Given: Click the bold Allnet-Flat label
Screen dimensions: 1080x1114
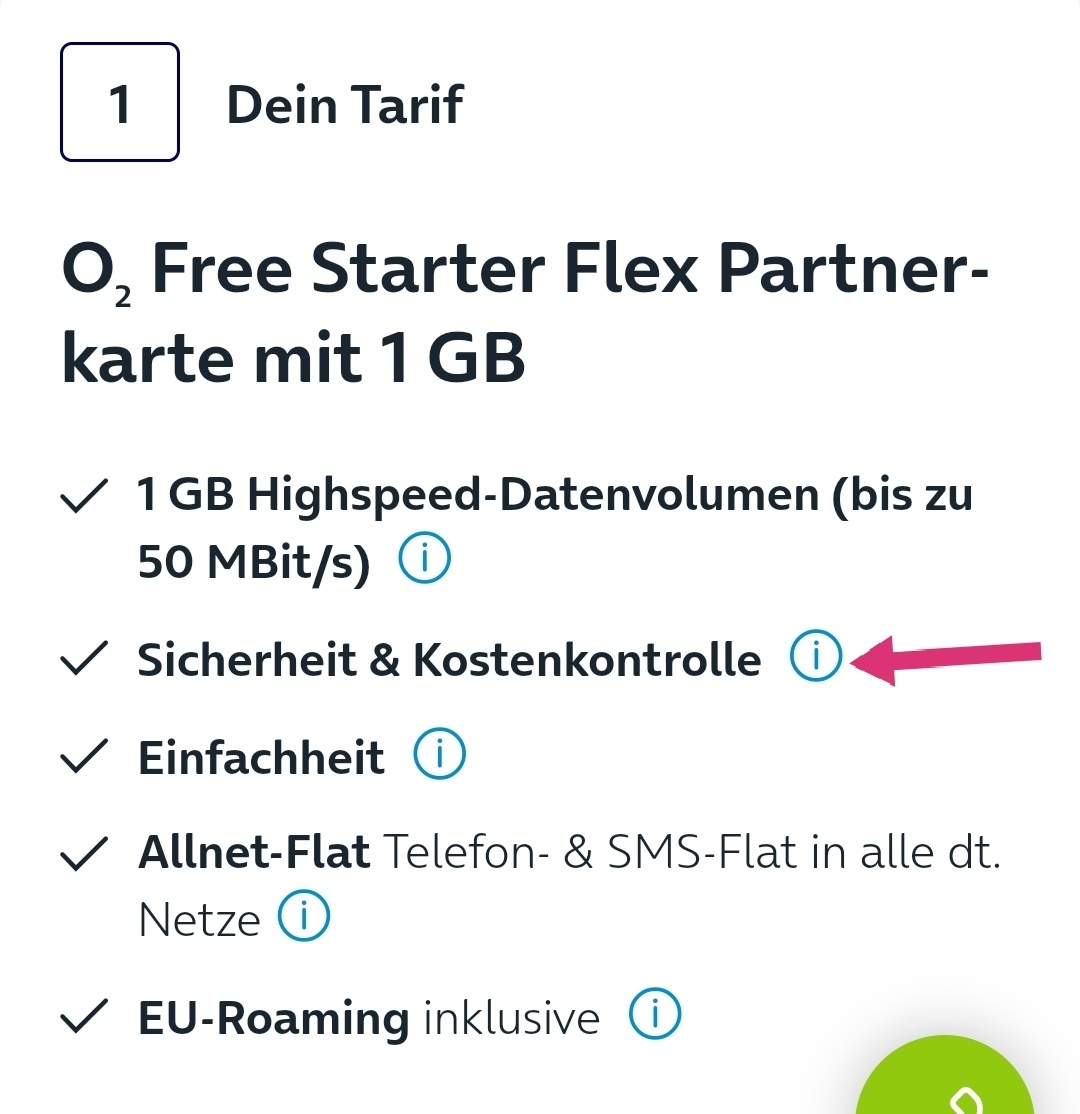Looking at the screenshot, I should tap(254, 852).
